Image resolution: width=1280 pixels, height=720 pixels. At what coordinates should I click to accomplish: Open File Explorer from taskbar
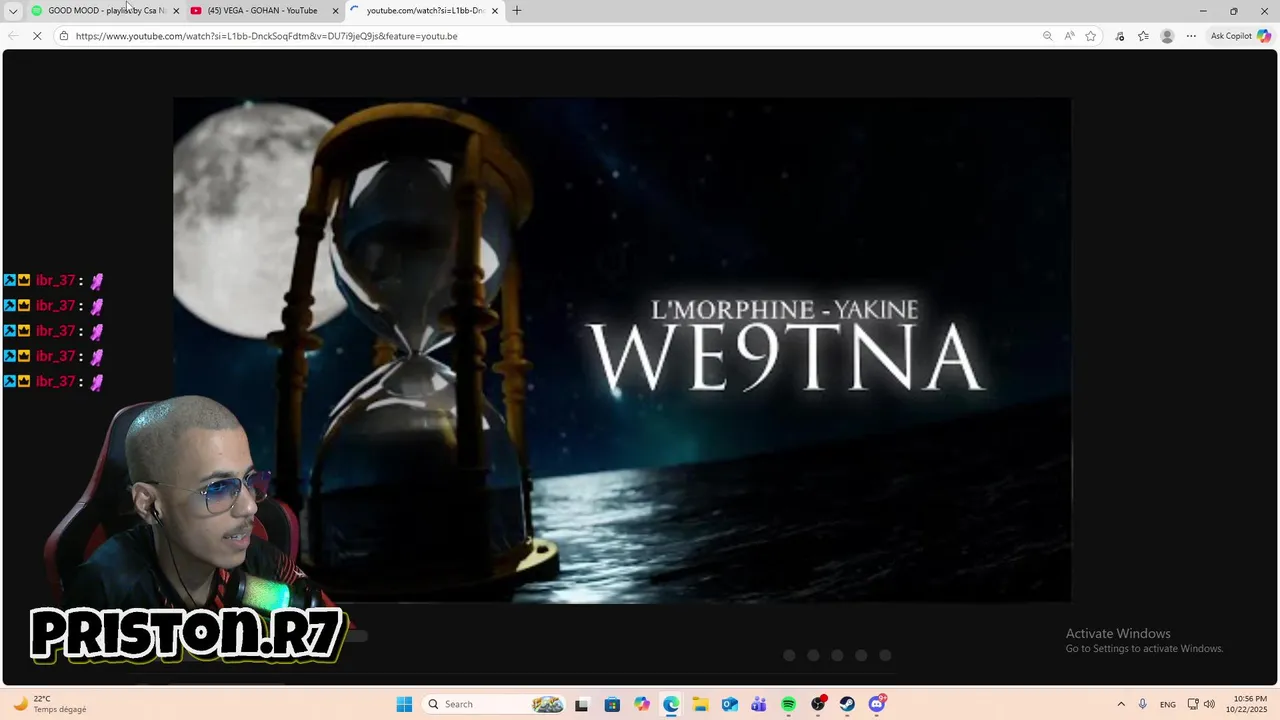point(700,704)
